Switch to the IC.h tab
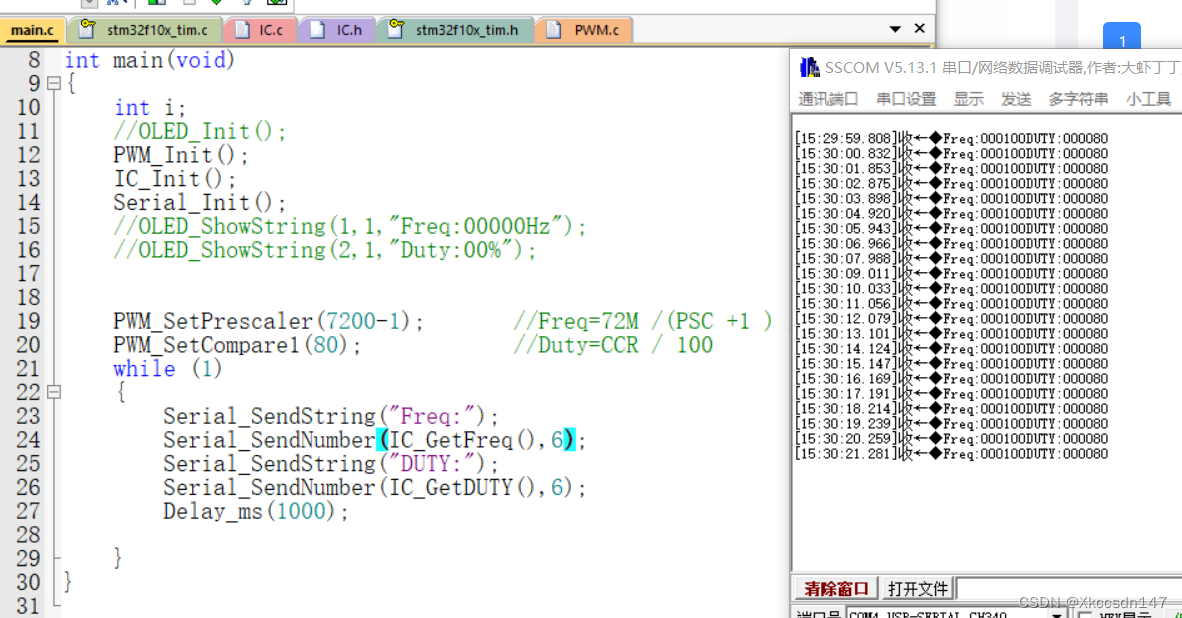1182x618 pixels. [338, 30]
